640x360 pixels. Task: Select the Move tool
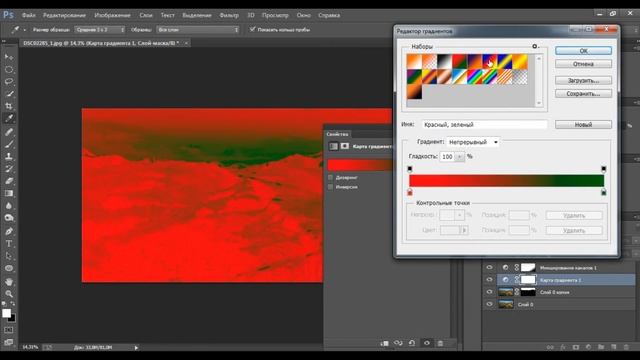[x=9, y=57]
